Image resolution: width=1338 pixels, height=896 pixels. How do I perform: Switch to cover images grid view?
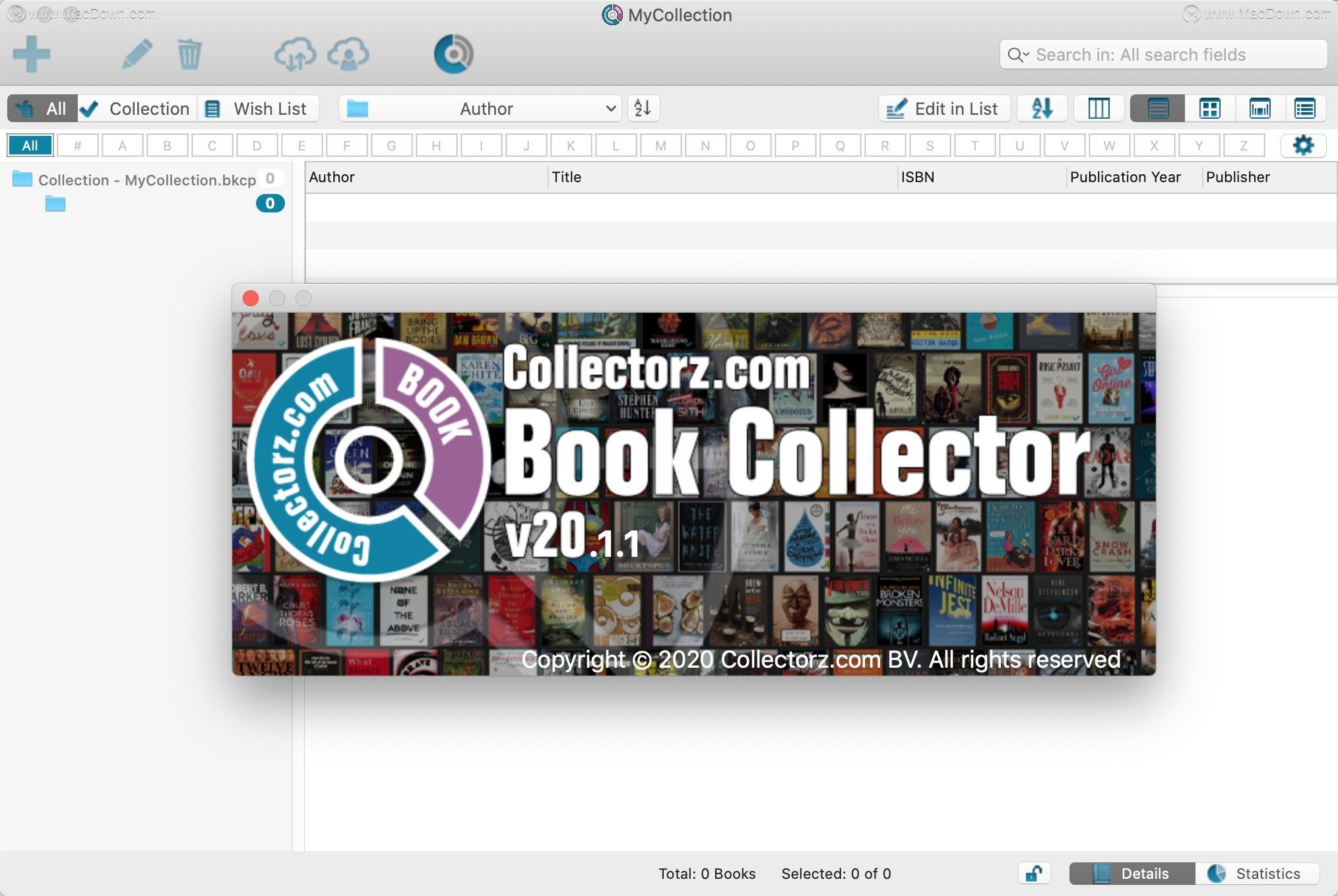pyautogui.click(x=1209, y=108)
